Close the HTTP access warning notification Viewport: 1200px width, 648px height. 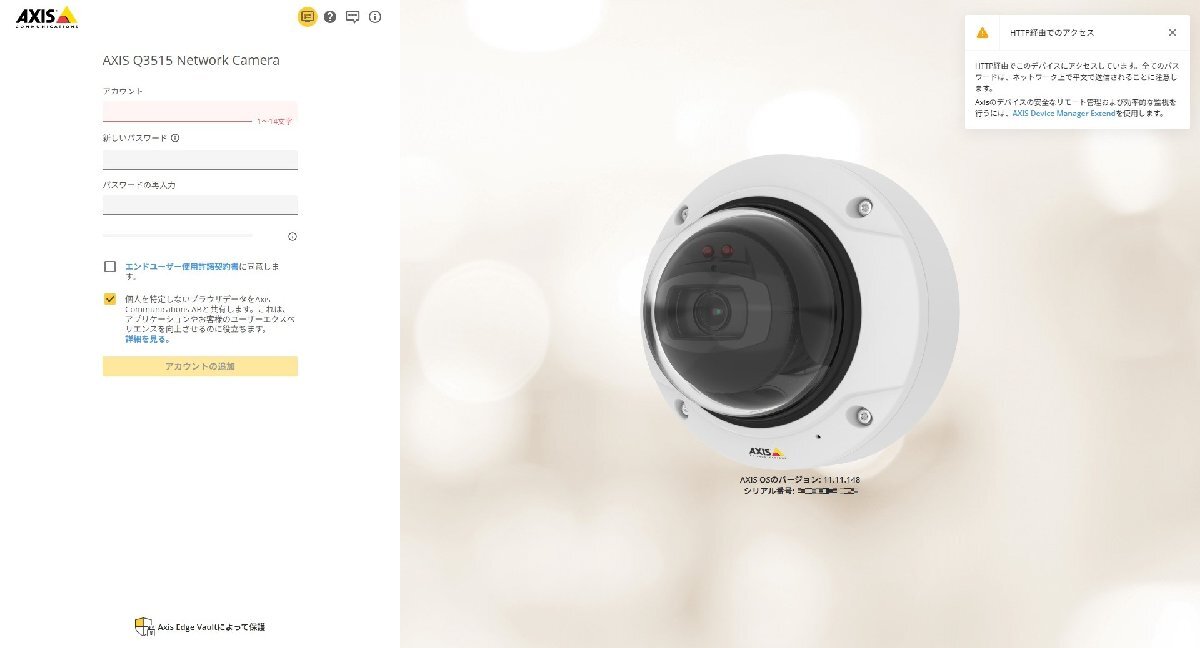coord(1172,33)
